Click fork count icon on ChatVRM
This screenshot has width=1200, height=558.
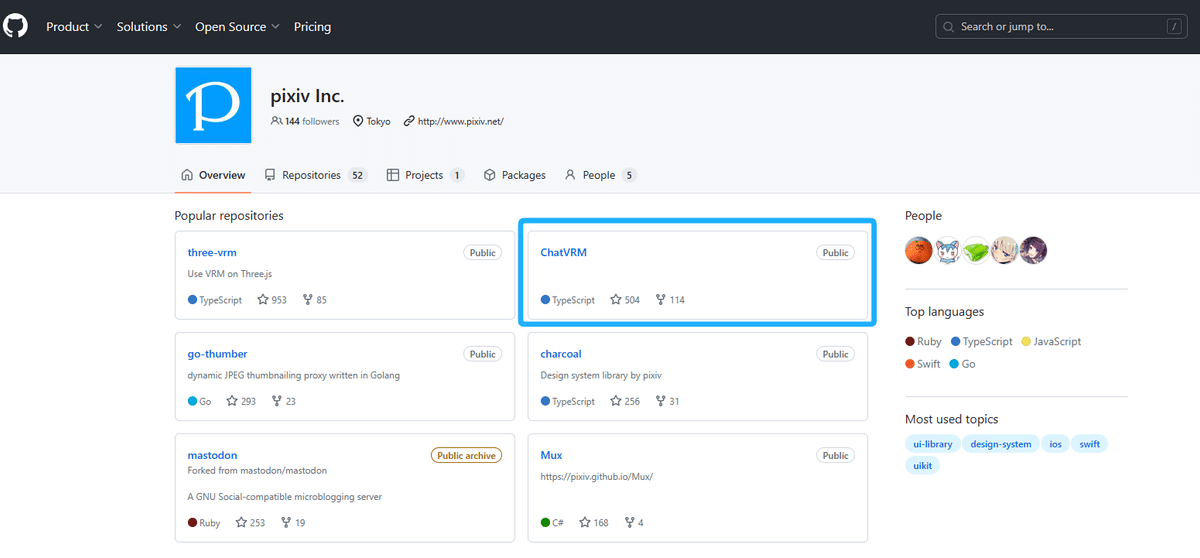pyautogui.click(x=660, y=299)
